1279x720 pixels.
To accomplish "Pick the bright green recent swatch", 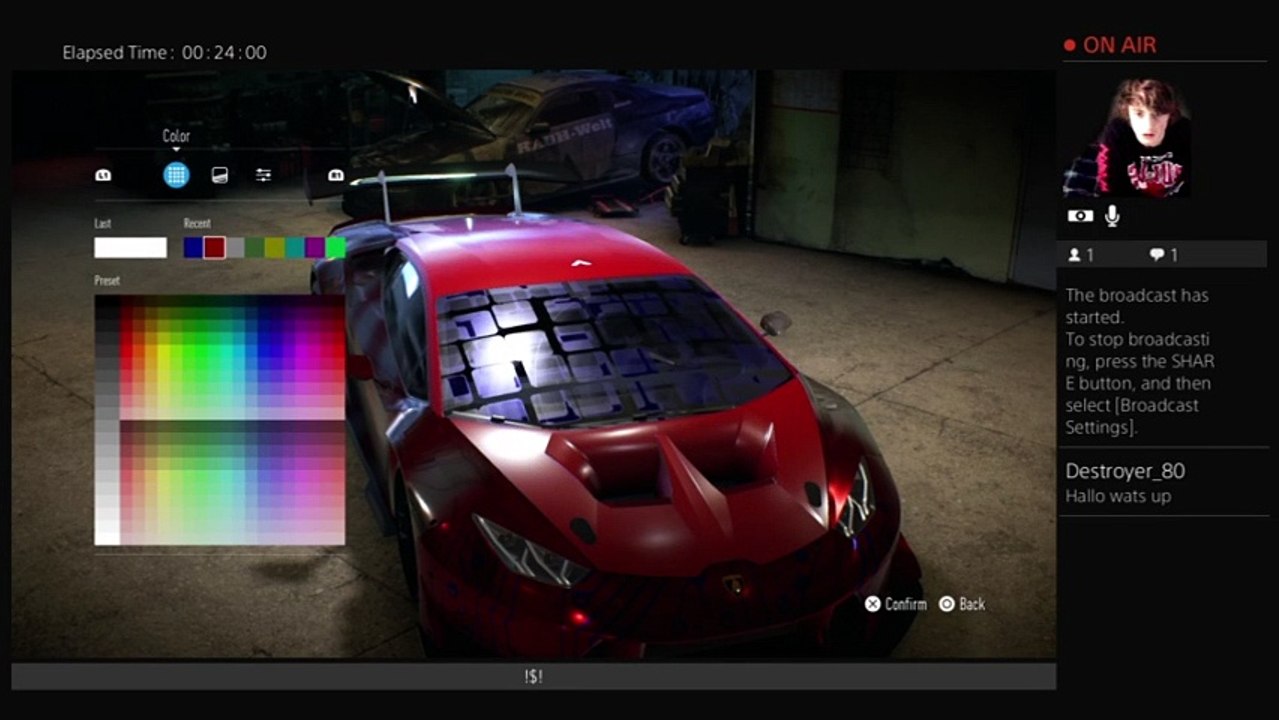I will [336, 248].
